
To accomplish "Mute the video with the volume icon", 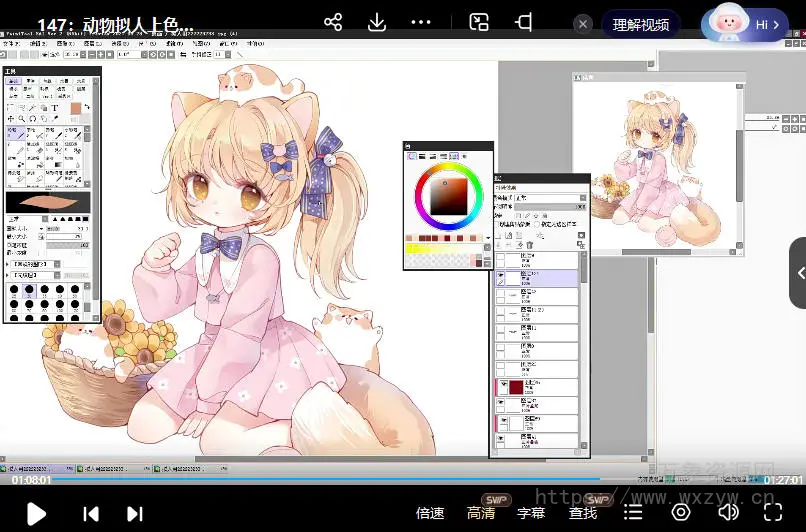I will click(x=728, y=512).
